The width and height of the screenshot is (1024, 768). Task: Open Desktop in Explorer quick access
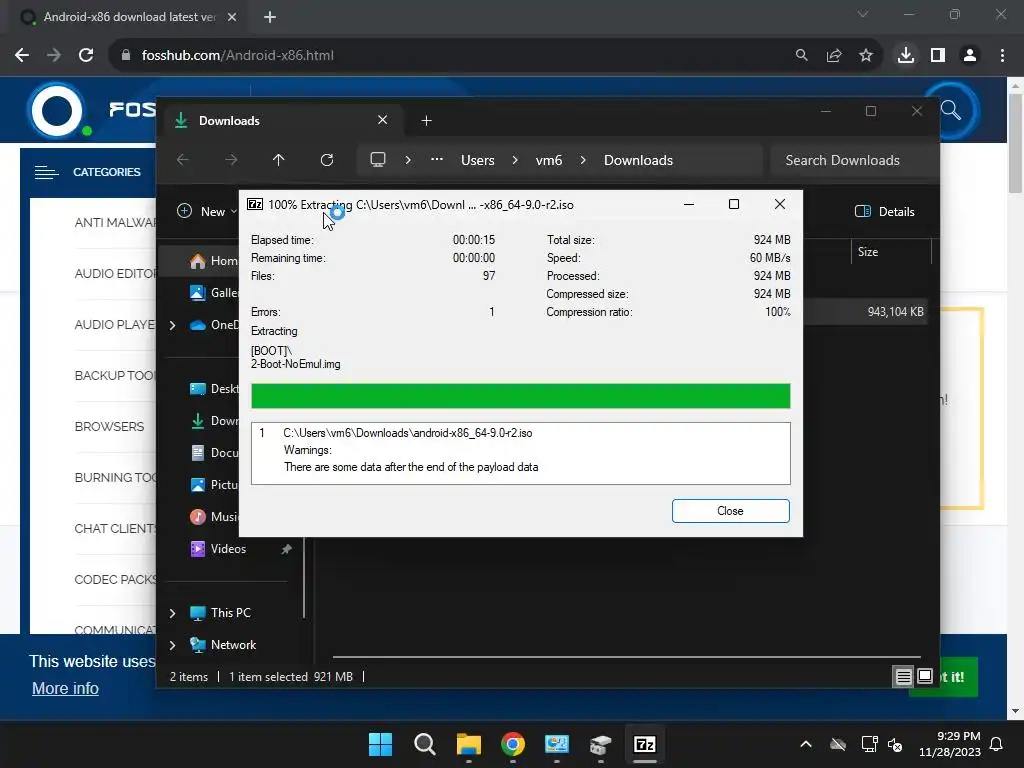pyautogui.click(x=214, y=389)
